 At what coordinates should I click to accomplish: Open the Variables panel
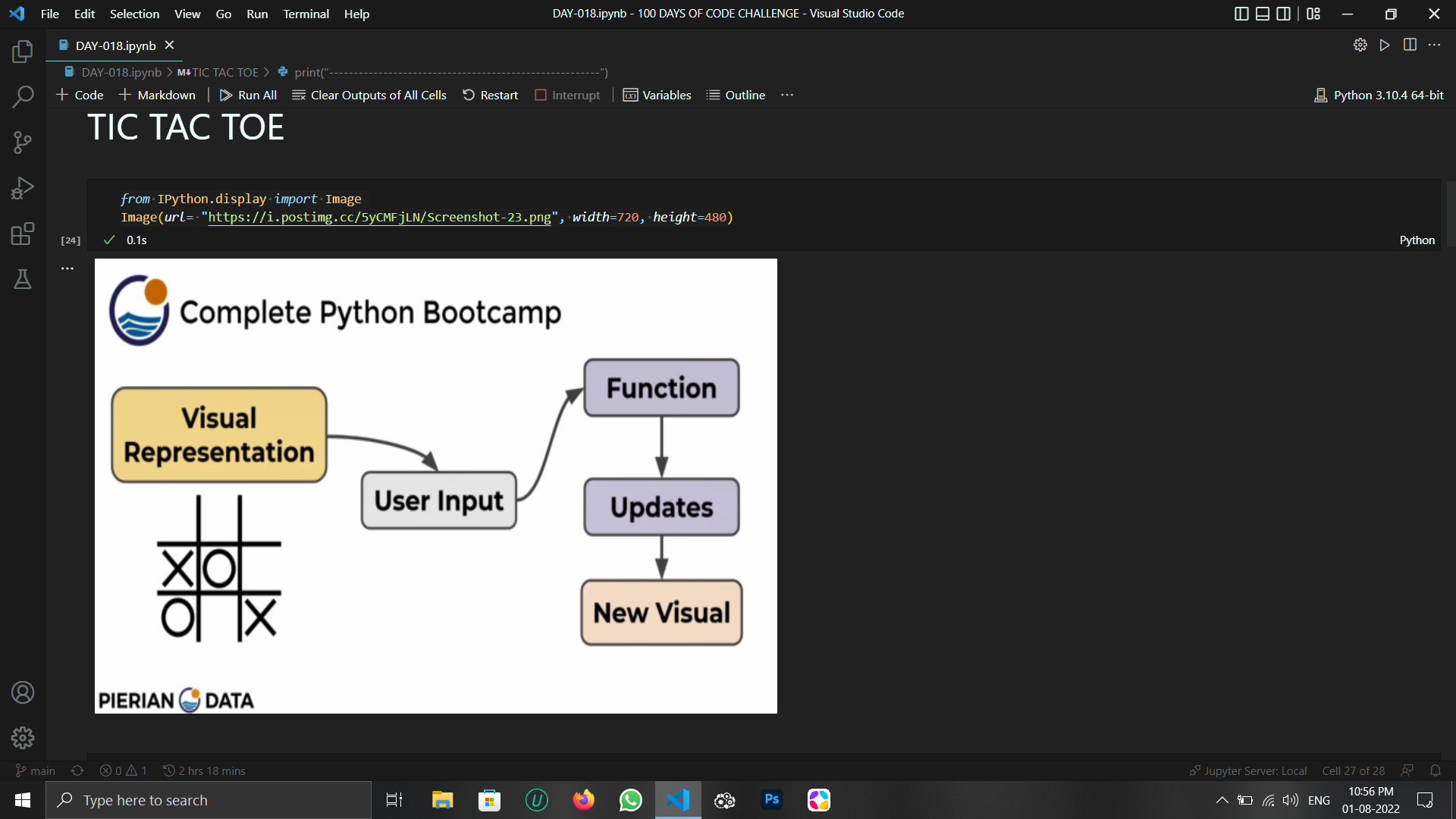coord(657,95)
